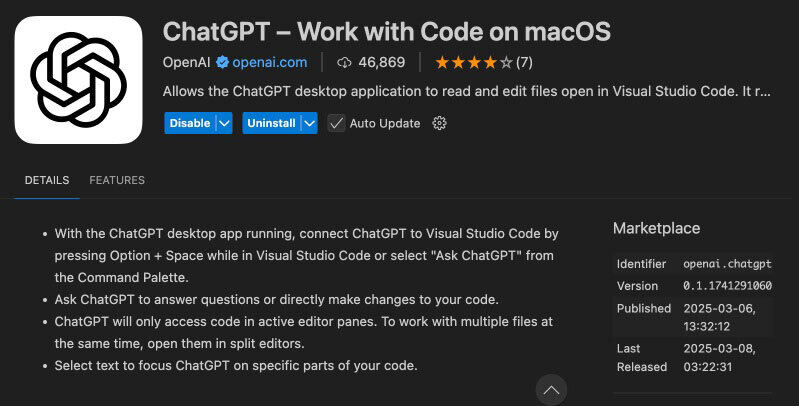Open the Uninstall dropdown arrow
The height and width of the screenshot is (406, 799).
pos(309,123)
